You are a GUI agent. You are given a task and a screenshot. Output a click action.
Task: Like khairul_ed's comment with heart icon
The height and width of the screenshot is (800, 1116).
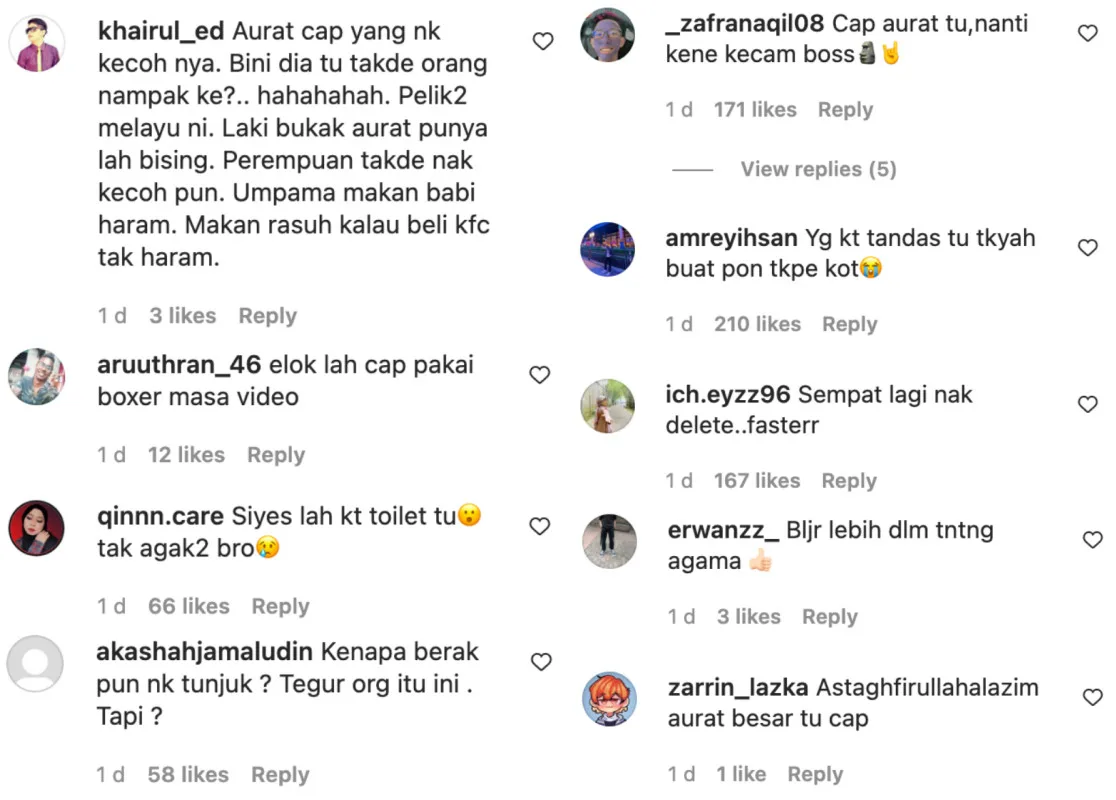pyautogui.click(x=543, y=41)
